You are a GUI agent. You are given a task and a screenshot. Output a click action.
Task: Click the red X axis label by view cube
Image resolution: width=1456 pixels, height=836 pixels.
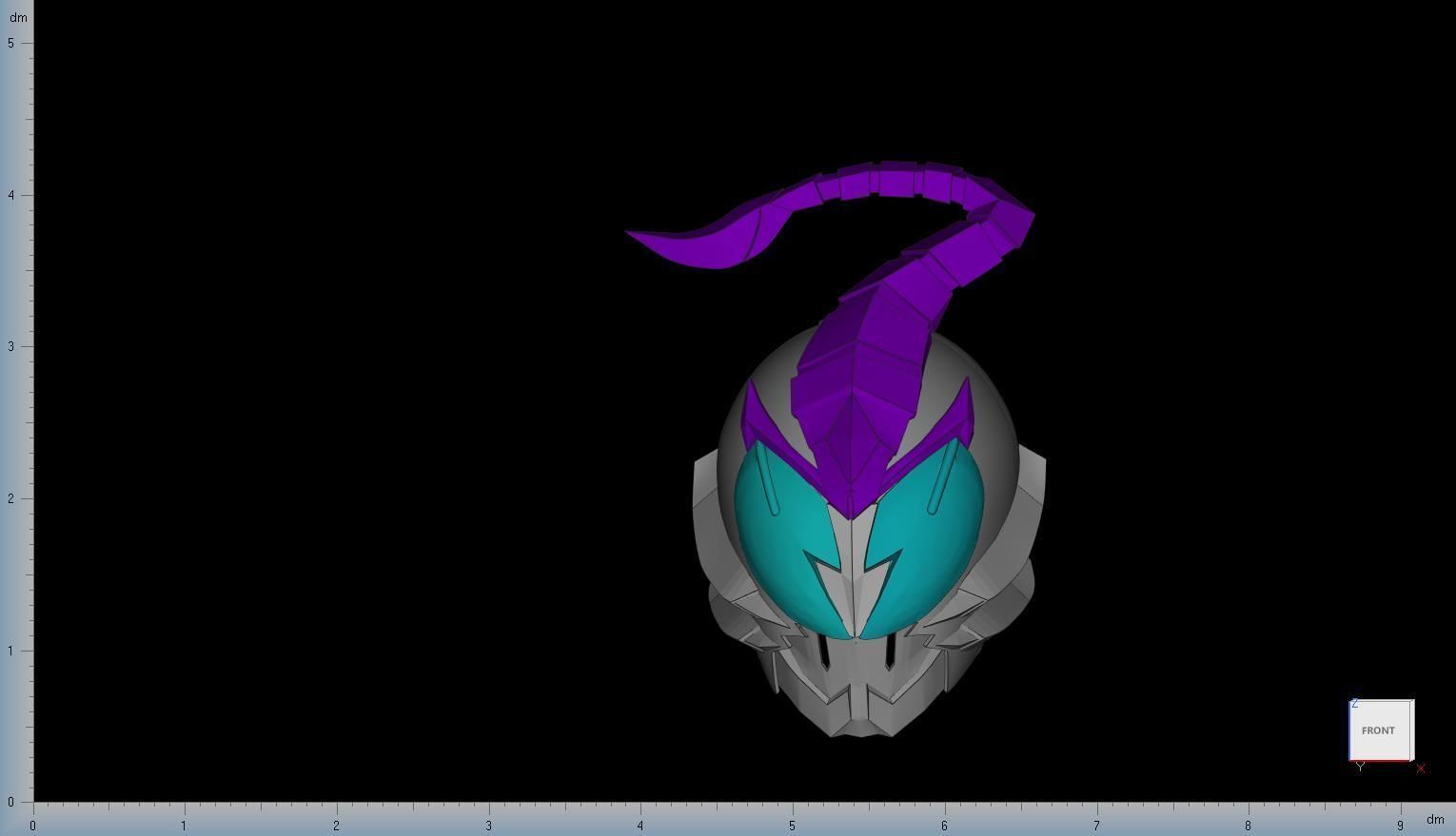point(1421,768)
